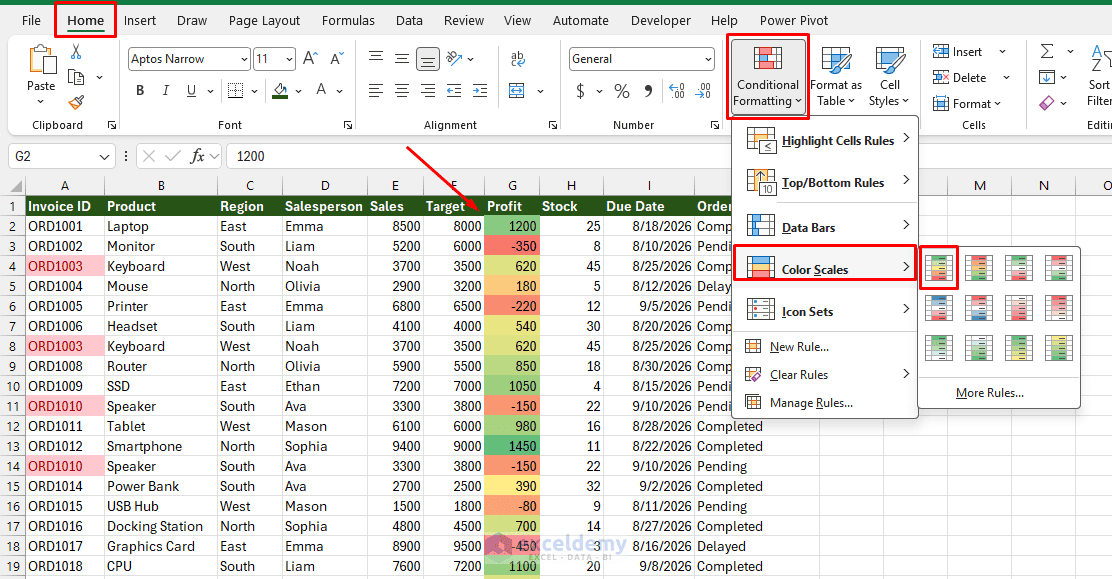Open Cell Styles gallery

point(889,77)
